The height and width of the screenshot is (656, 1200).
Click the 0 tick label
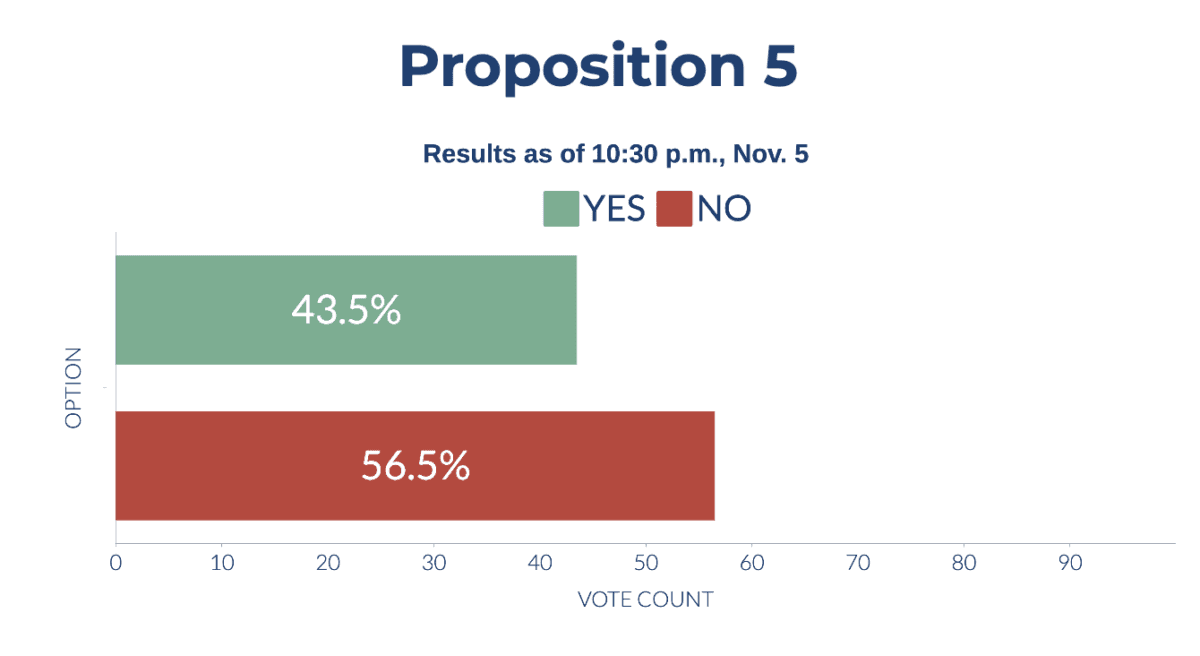click(x=116, y=563)
